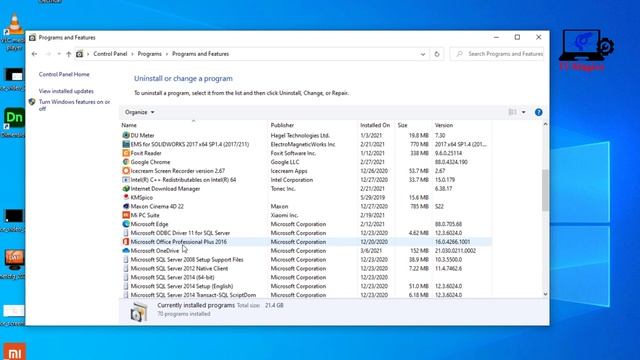Viewport: 640px width, 360px height.
Task: Expand the view options dropdown arrow
Action: 524,112
